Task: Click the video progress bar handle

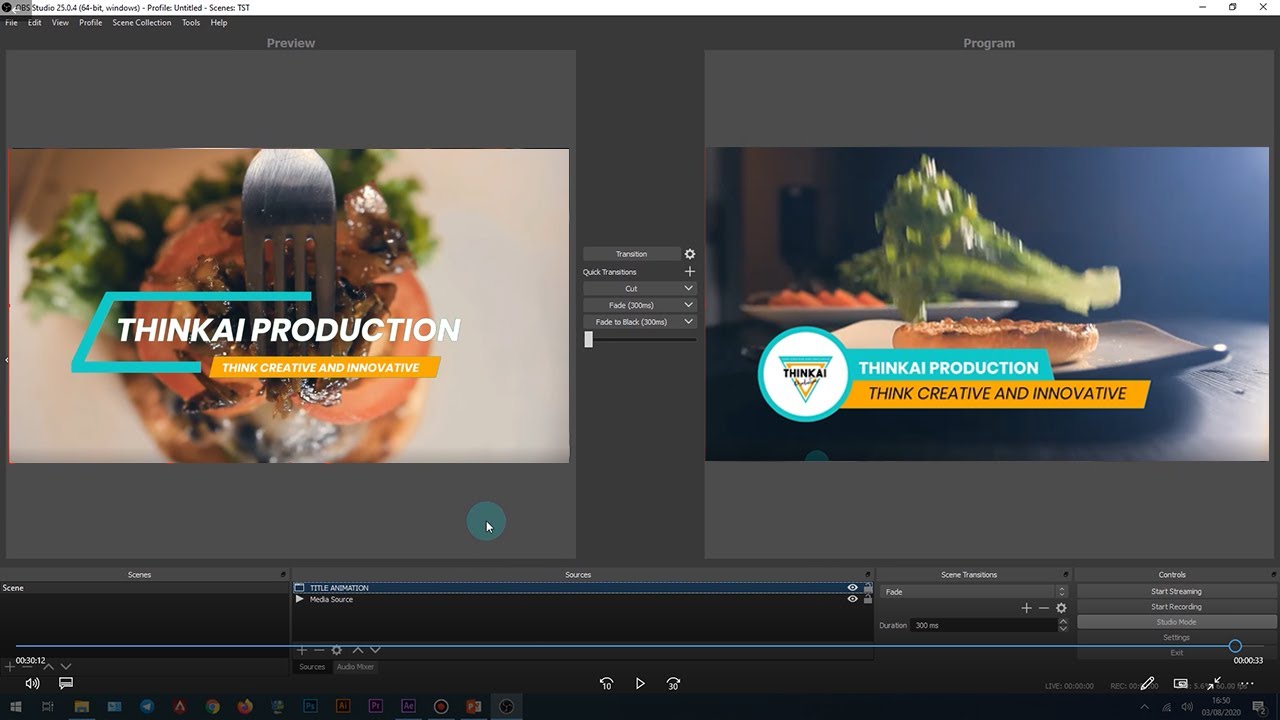Action: pos(1235,646)
